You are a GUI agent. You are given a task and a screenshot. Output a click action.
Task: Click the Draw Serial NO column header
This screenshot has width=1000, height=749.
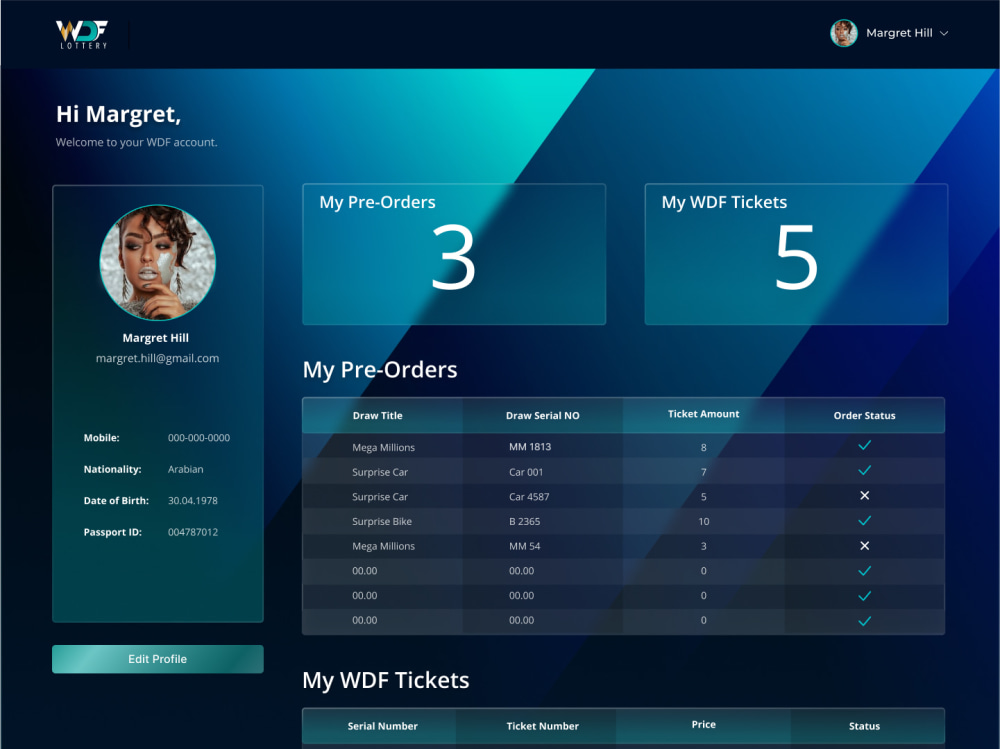(543, 415)
